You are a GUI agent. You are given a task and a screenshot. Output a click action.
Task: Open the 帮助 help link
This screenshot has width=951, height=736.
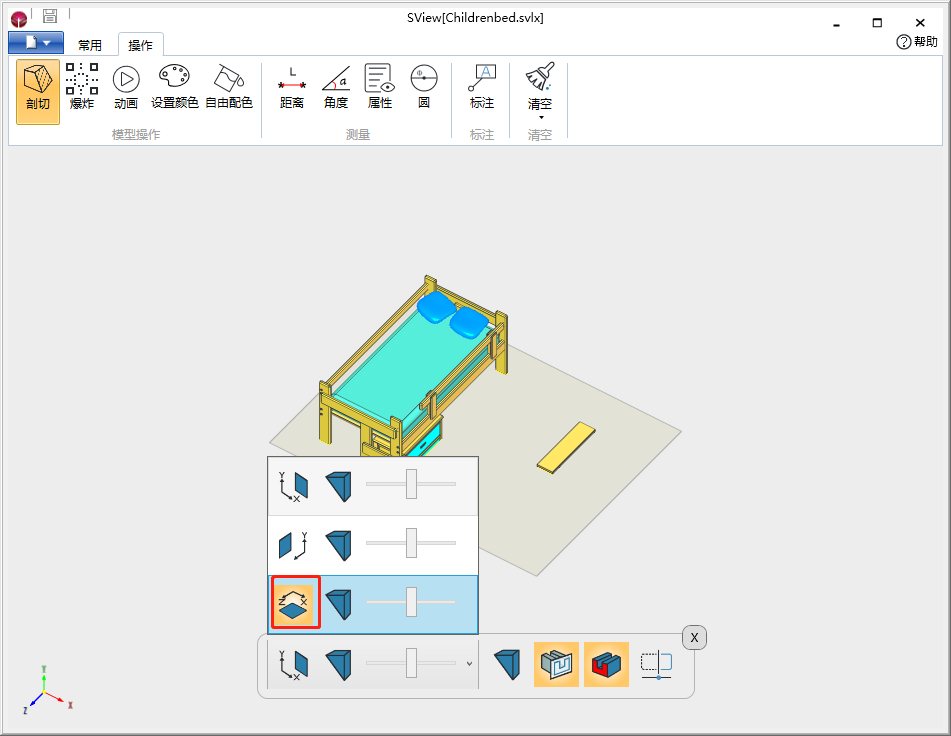point(917,42)
